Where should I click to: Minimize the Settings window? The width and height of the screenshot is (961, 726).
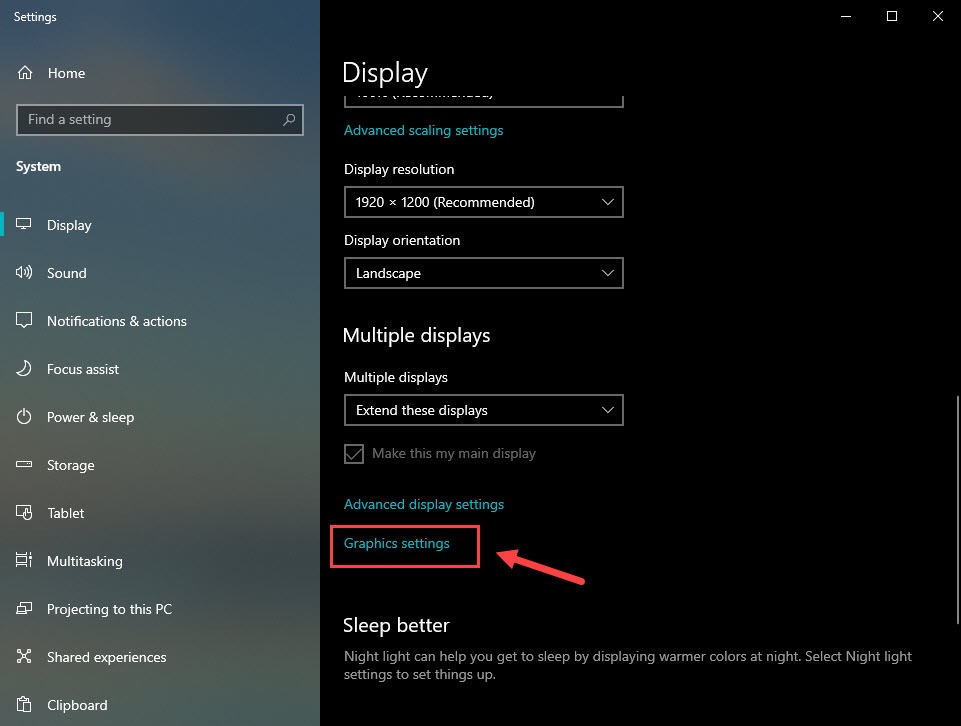tap(846, 17)
